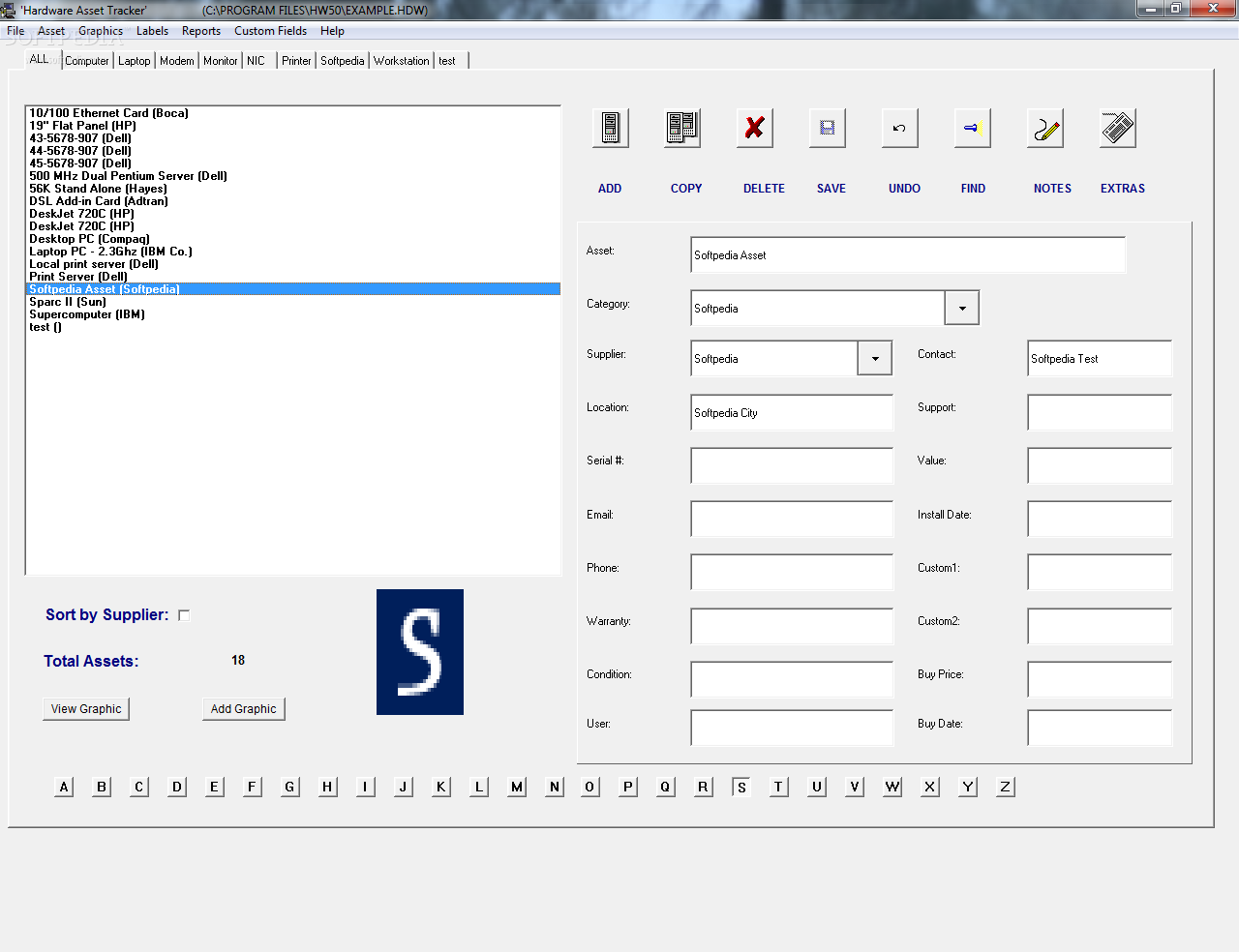Click the COPY asset icon
The width and height of the screenshot is (1239, 952).
pyautogui.click(x=682, y=128)
